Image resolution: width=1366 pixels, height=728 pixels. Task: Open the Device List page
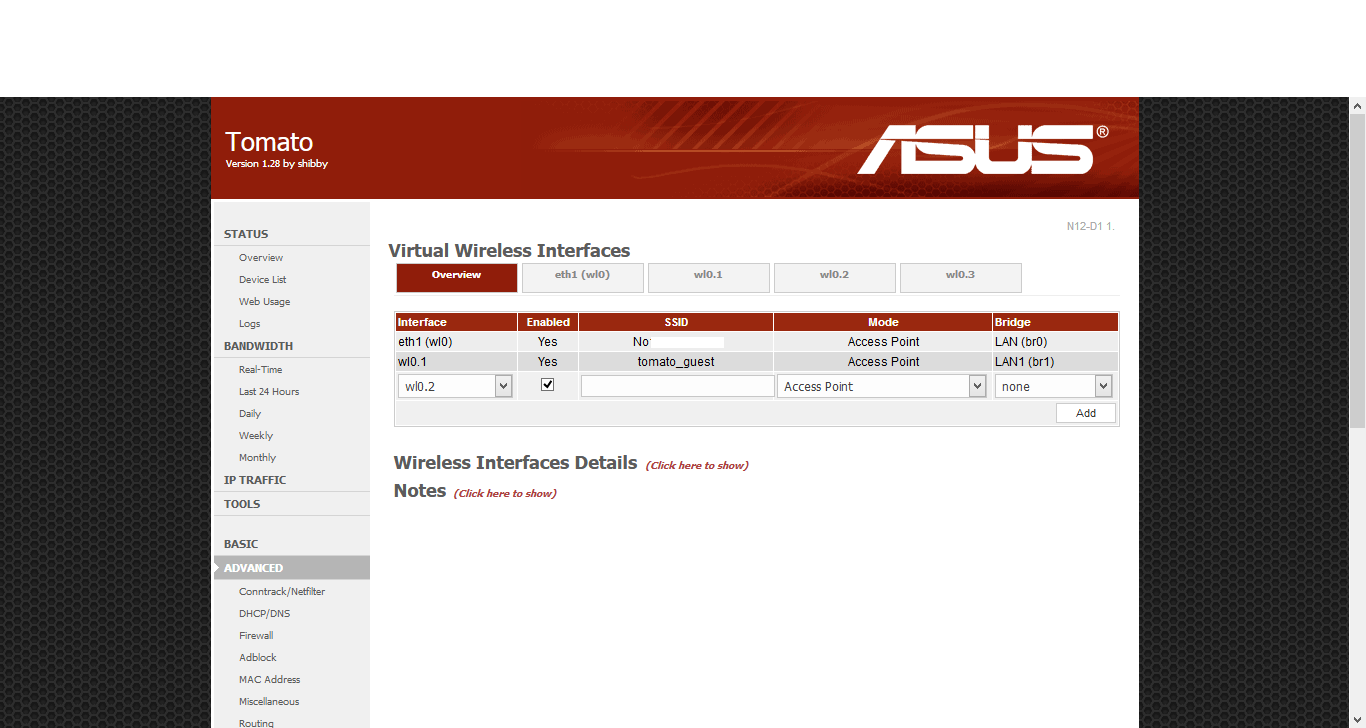click(x=263, y=280)
